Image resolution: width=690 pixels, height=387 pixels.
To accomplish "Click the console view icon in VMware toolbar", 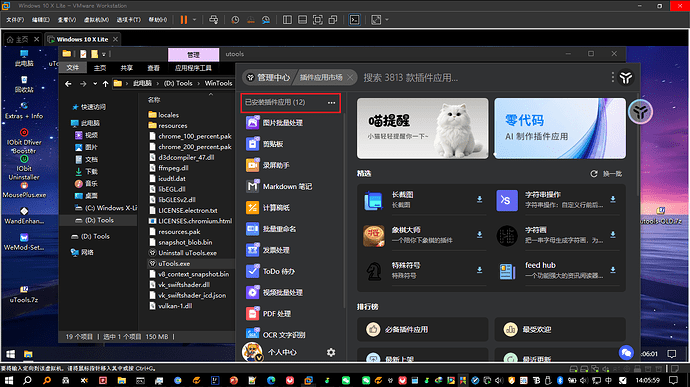I will coord(354,20).
